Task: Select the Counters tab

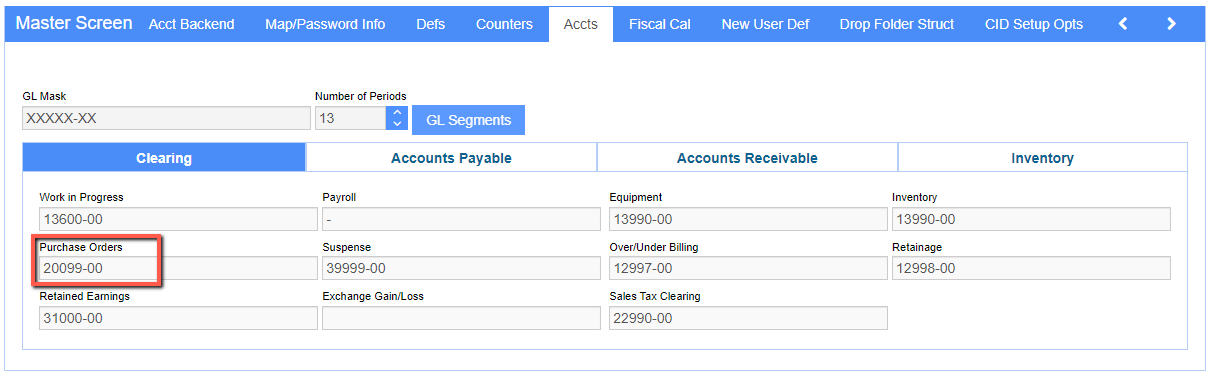Action: click(x=504, y=24)
